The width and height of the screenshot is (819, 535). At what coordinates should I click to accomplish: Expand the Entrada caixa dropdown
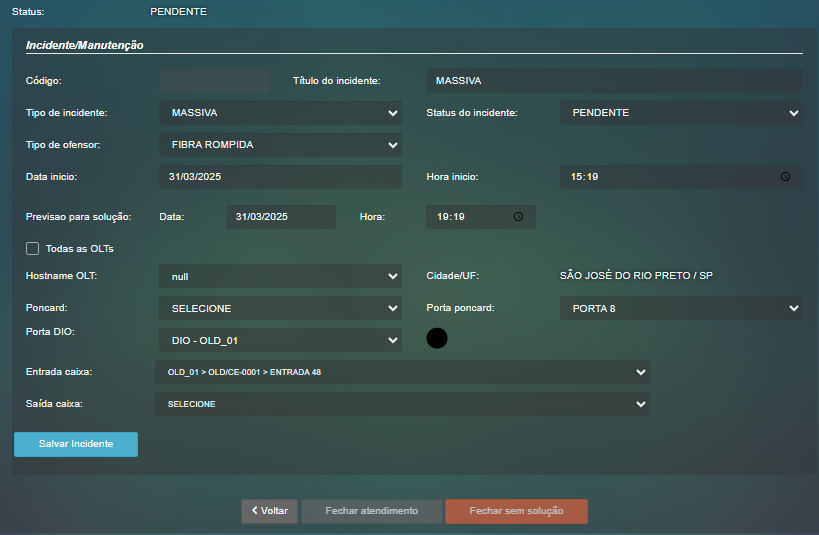(x=402, y=372)
